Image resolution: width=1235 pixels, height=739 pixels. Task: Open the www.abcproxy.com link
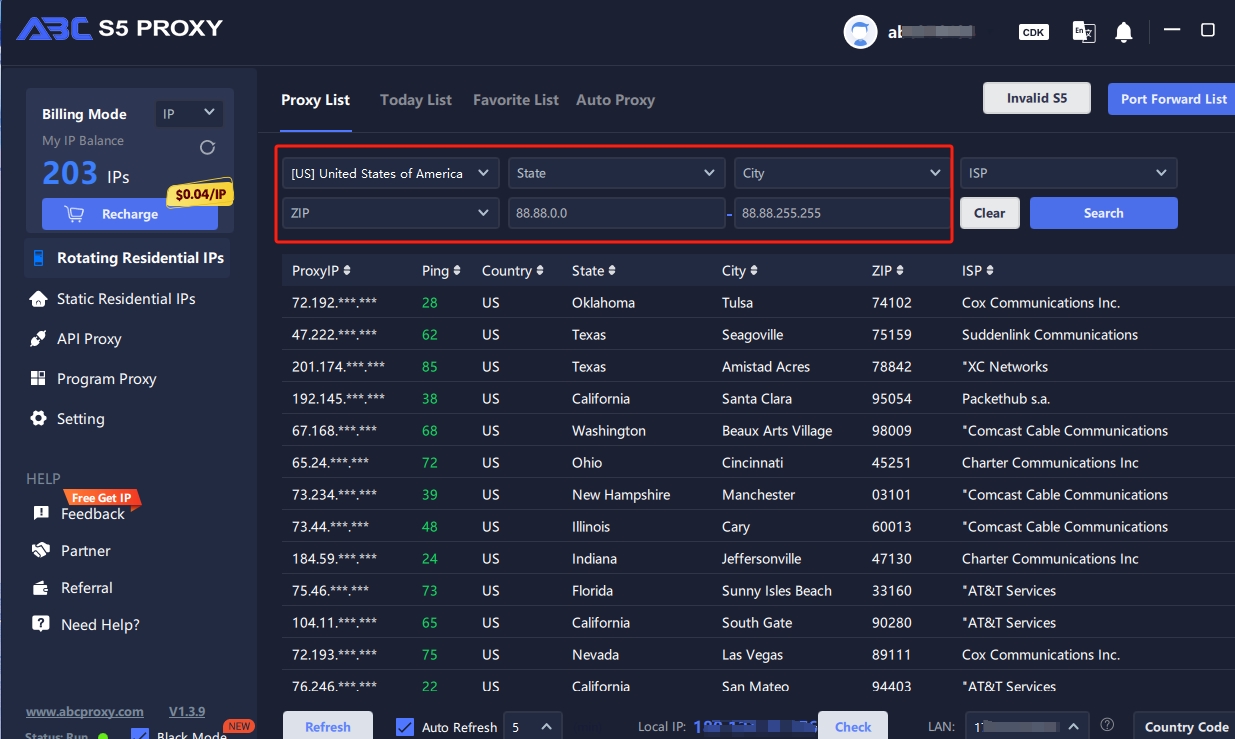pos(85,712)
